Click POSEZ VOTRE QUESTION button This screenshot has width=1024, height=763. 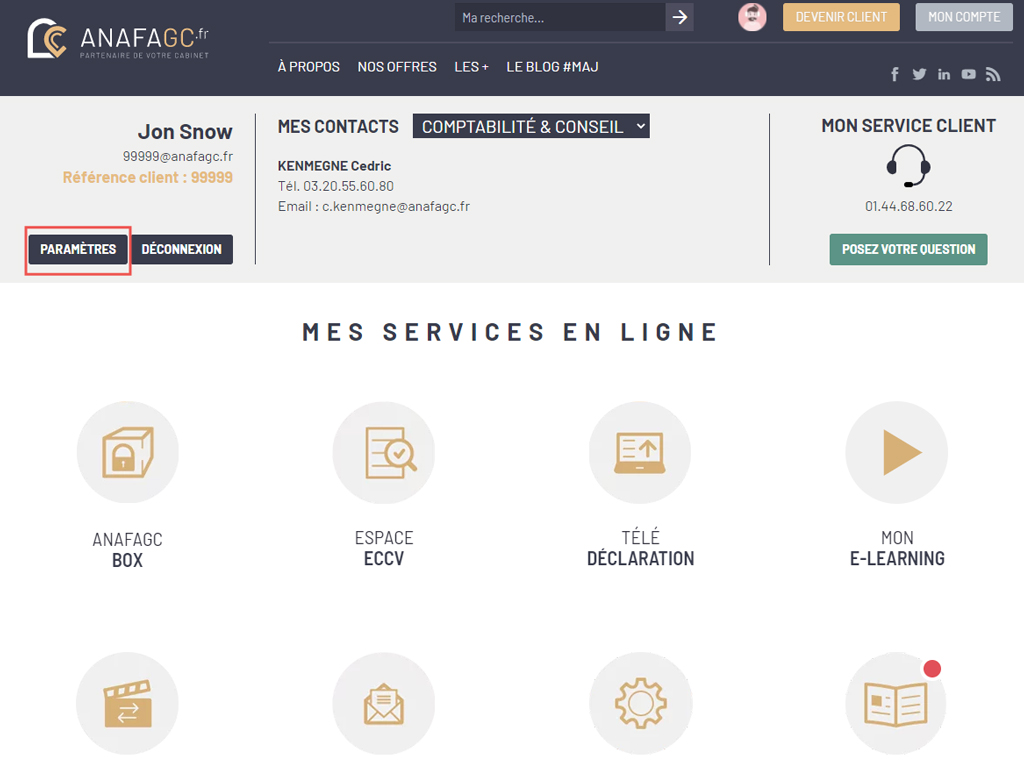(908, 250)
